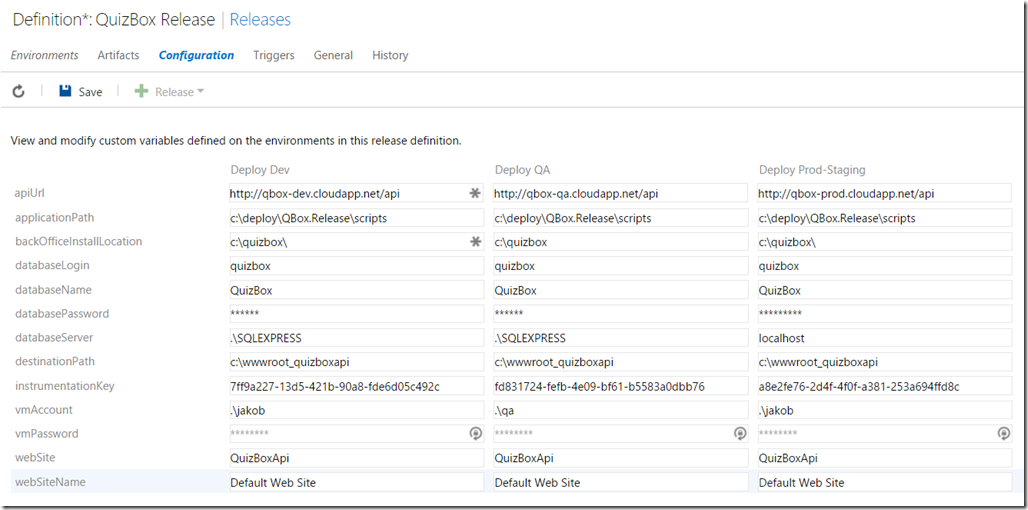Click Deploy Prod-Staging databasePassword field
The width and height of the screenshot is (1028, 510).
pos(884,313)
